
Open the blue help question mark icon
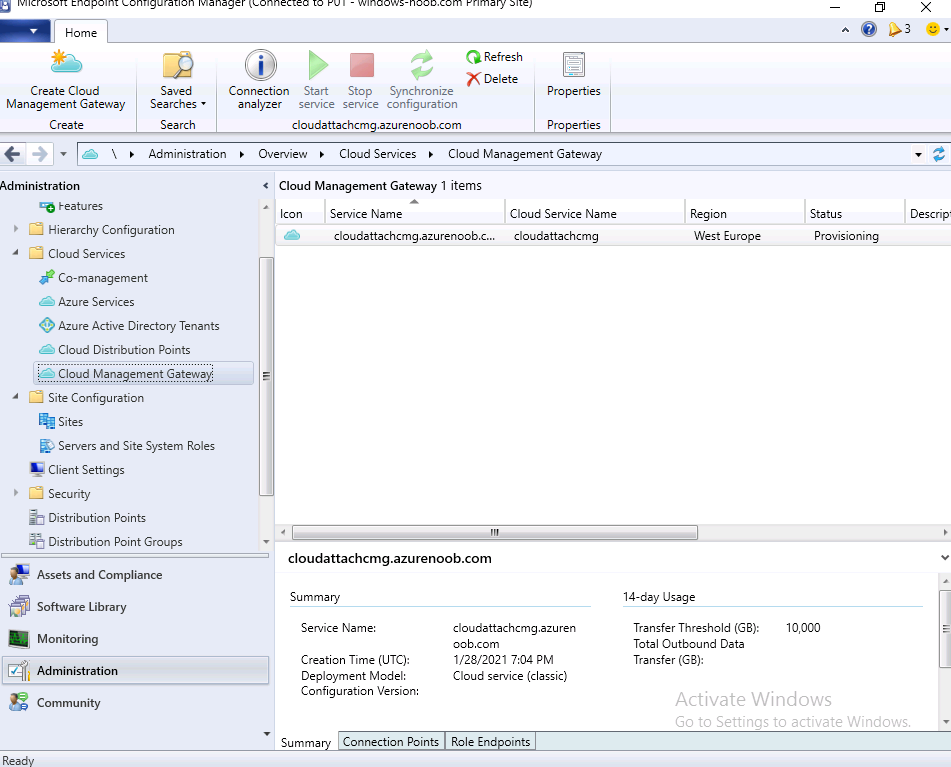tap(869, 29)
